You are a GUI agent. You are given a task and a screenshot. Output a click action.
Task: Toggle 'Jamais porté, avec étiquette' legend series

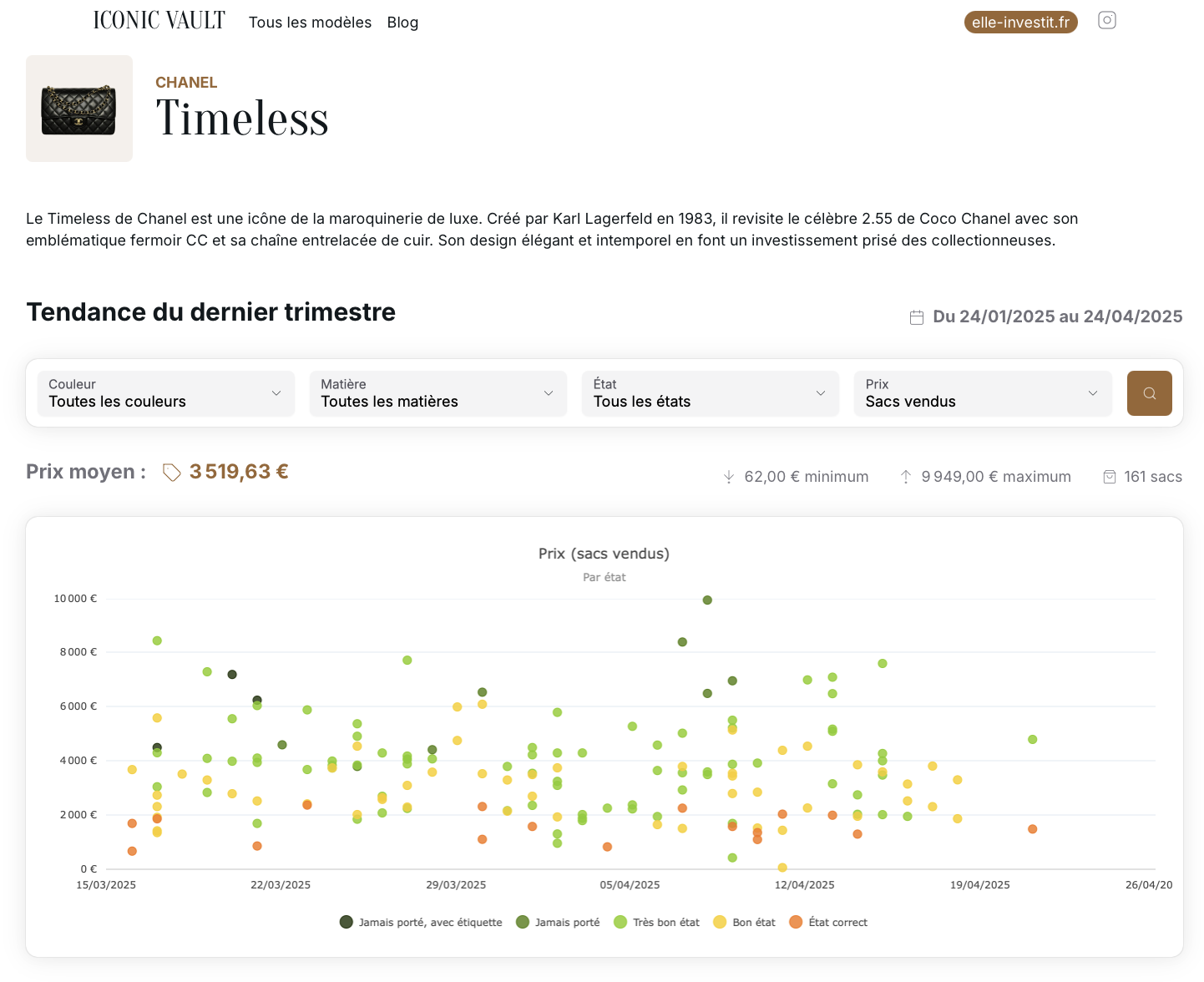click(421, 922)
